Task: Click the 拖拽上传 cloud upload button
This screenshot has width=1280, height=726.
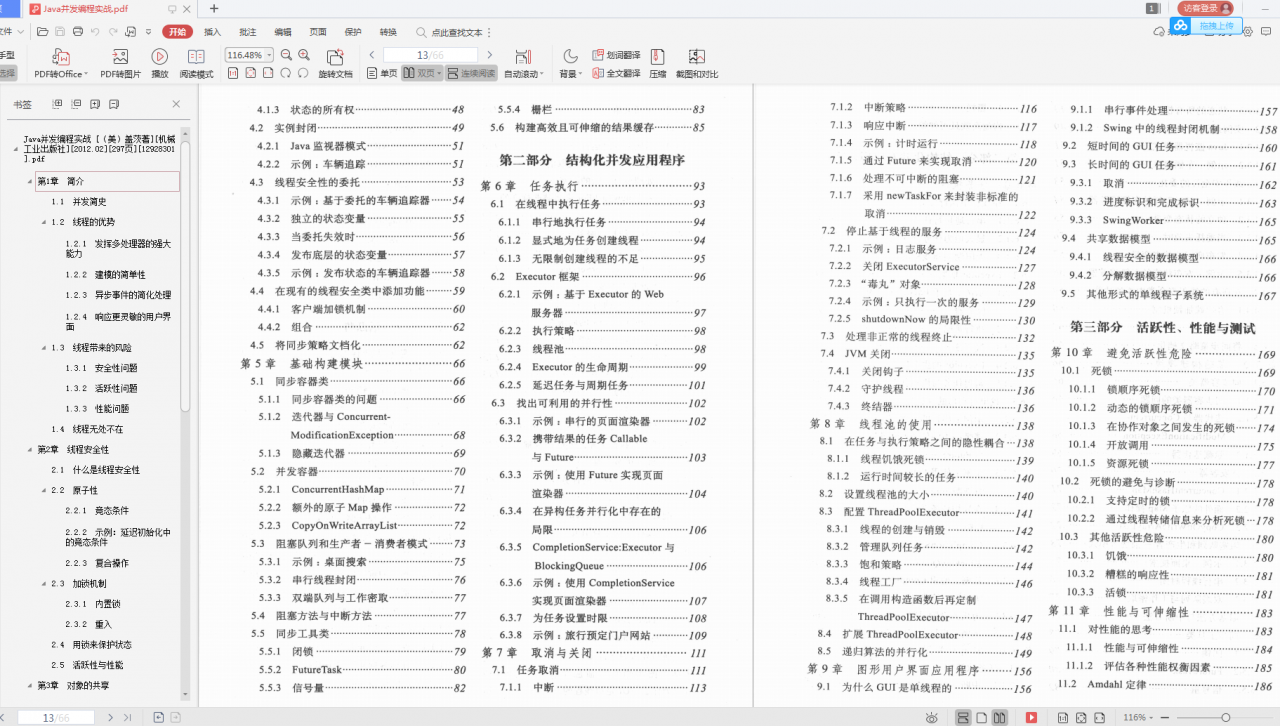Action: coord(1207,26)
